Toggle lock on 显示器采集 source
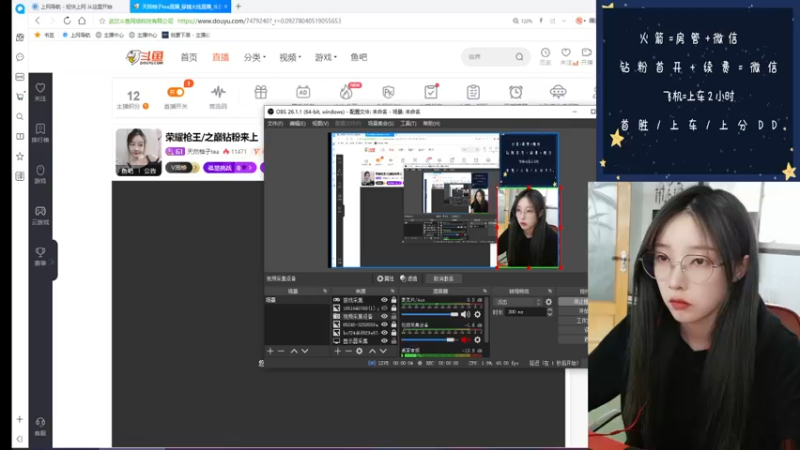The image size is (800, 450). tap(394, 341)
